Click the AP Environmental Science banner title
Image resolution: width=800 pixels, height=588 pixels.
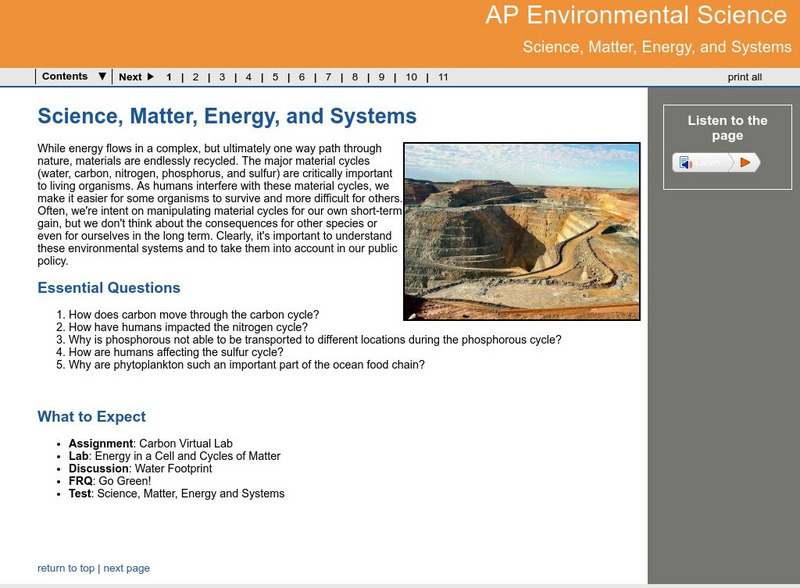(636, 15)
